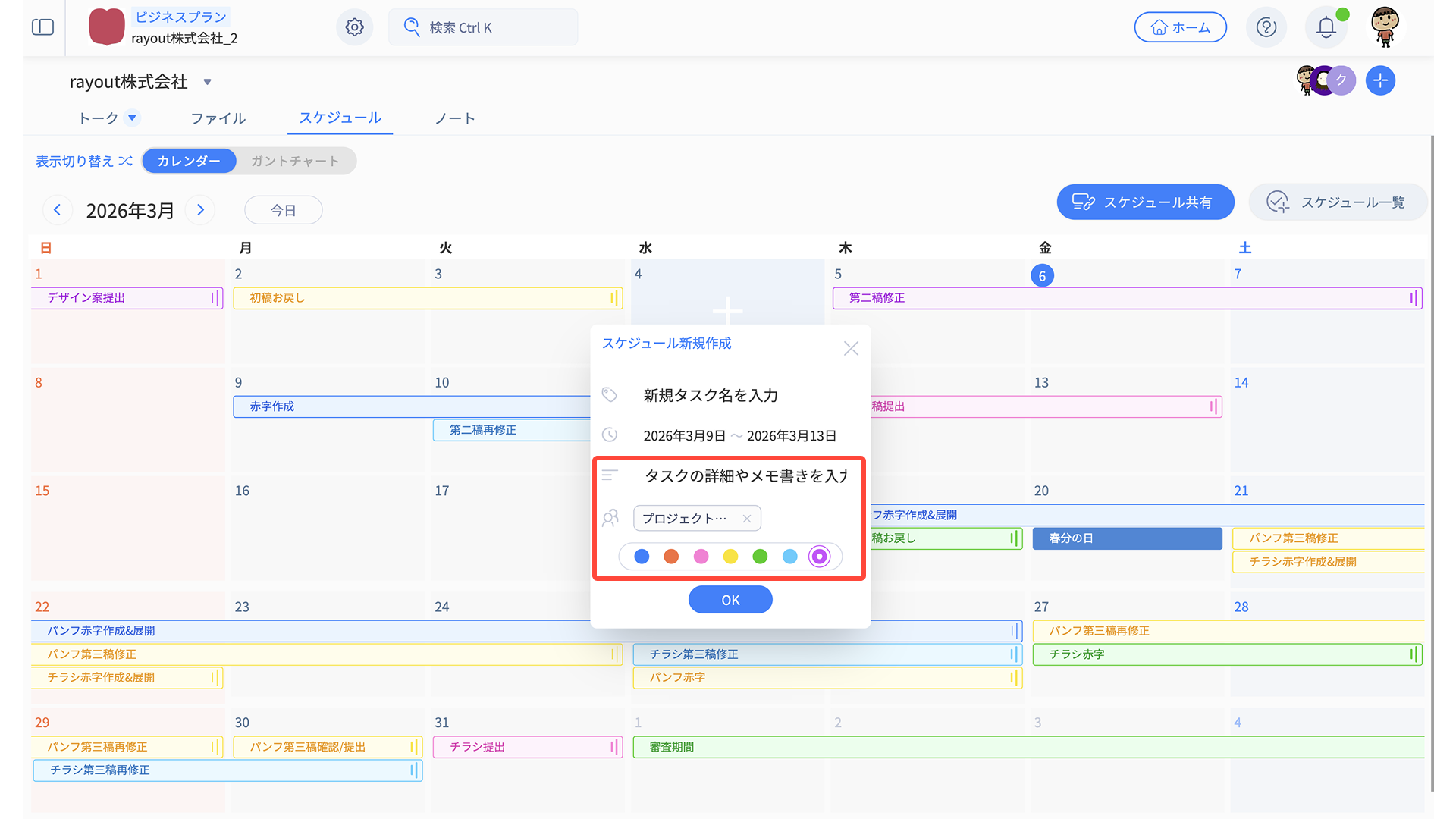
Task: Select the カレンダー view toggle
Action: [189, 161]
